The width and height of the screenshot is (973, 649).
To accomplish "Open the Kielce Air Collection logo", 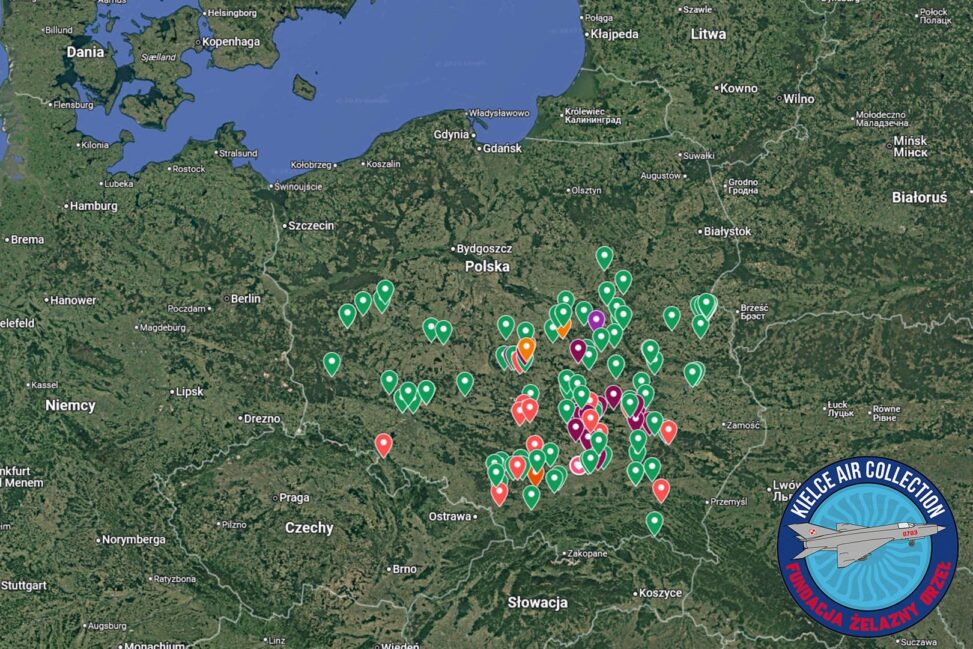I will (867, 546).
